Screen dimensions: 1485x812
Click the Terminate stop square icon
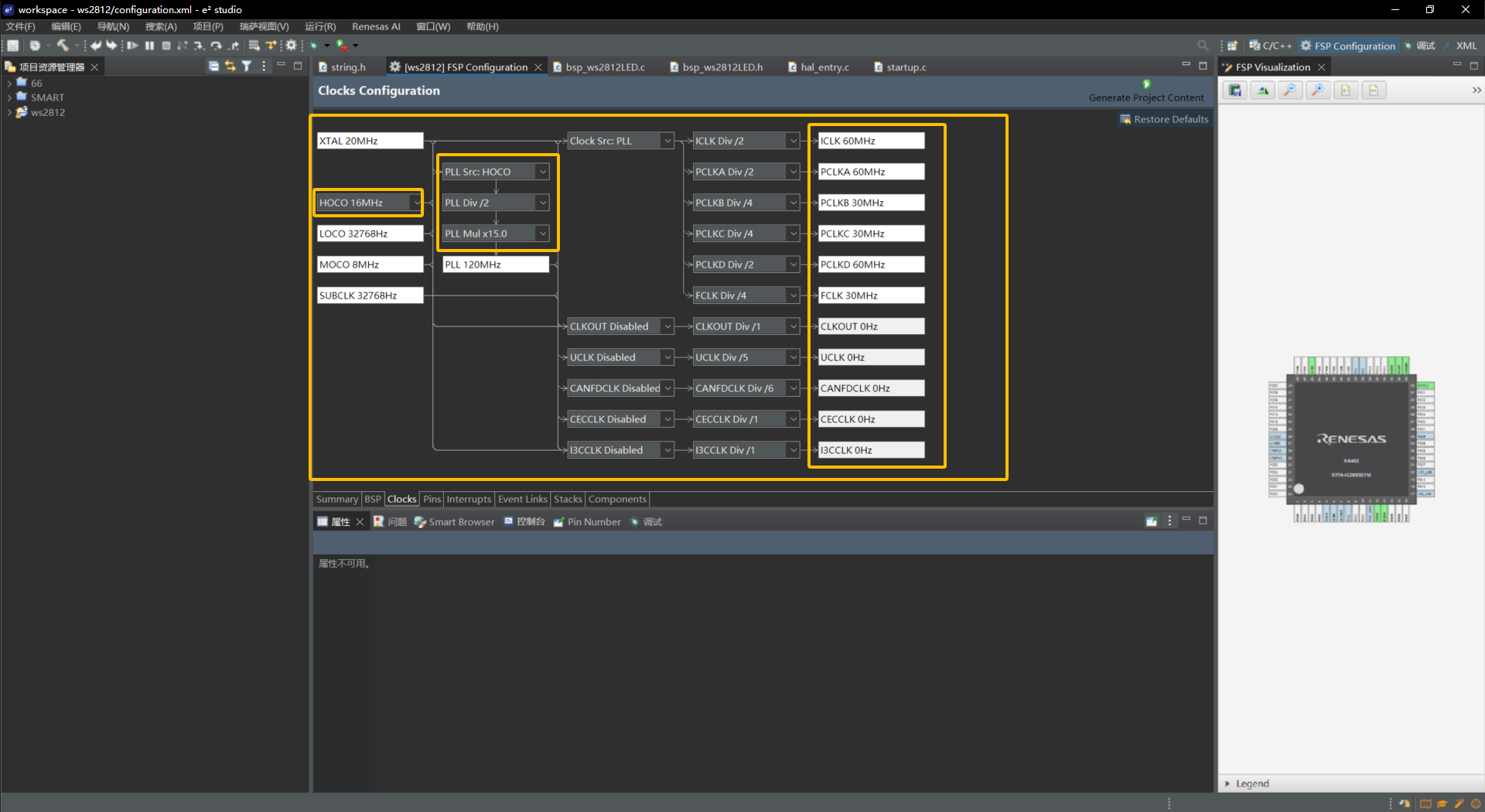tap(166, 46)
